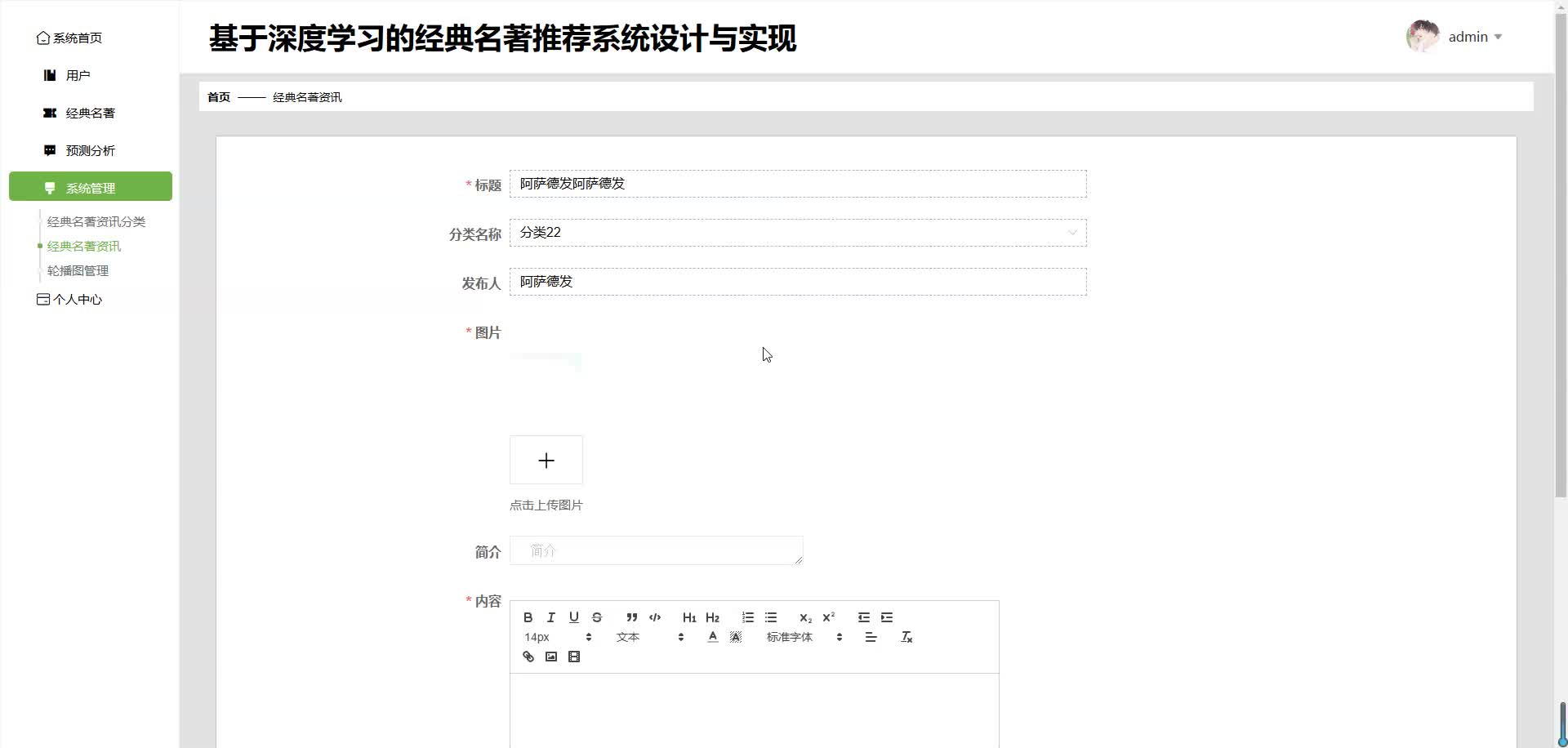Screen dimensions: 1568x748
Task: Select the strikethrough formatting icon
Action: click(x=597, y=617)
